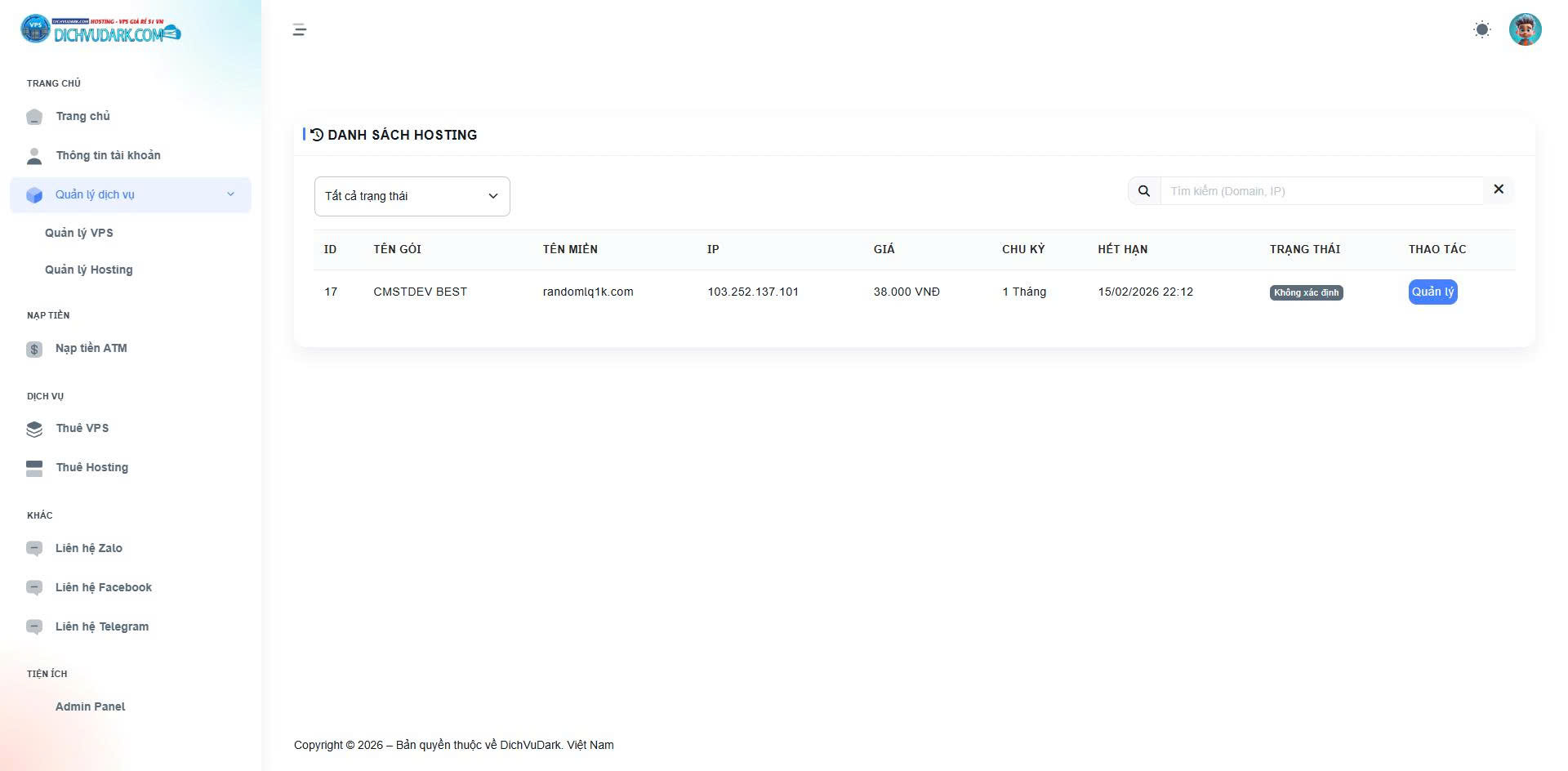Click the server icon for Thuê Hosting
The width and height of the screenshot is (1568, 771).
coord(34,468)
